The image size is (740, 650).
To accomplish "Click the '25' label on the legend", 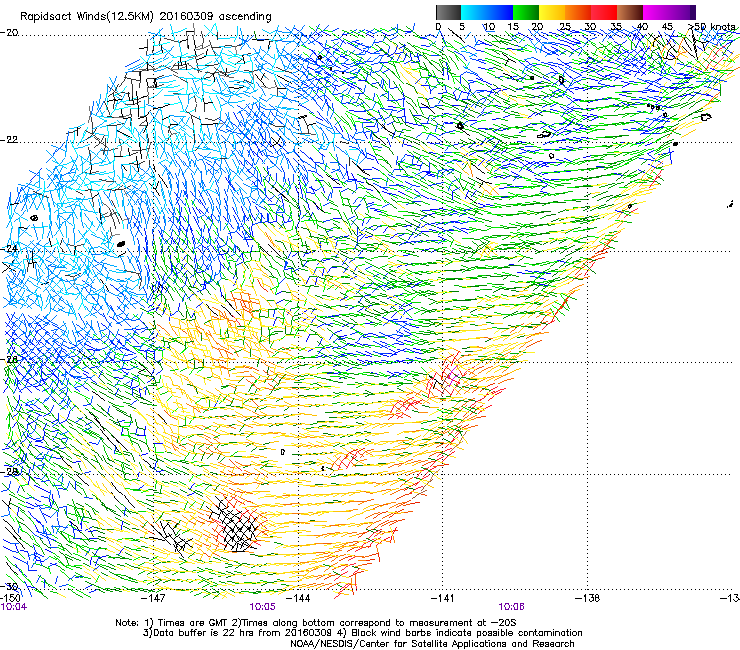I will 564,27.
